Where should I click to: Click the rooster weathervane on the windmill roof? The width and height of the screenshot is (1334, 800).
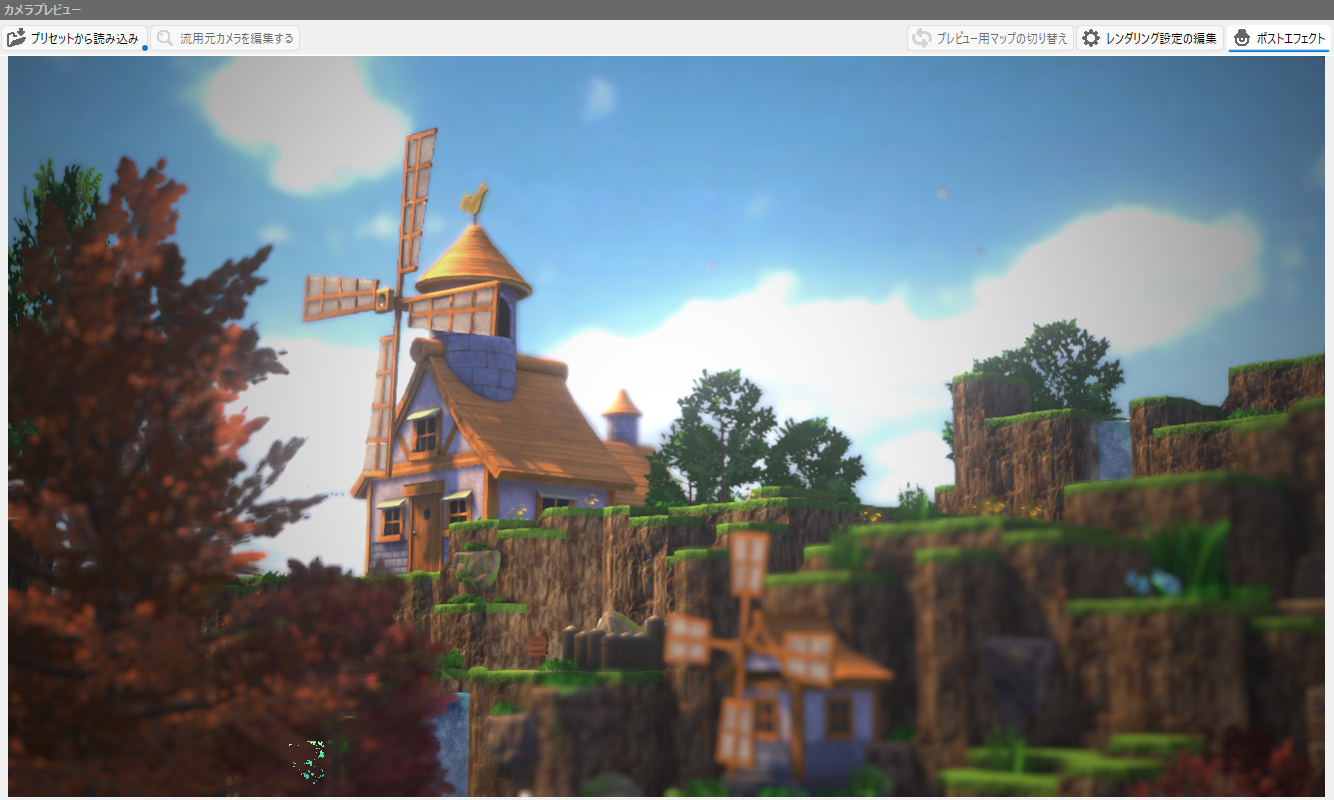click(474, 200)
